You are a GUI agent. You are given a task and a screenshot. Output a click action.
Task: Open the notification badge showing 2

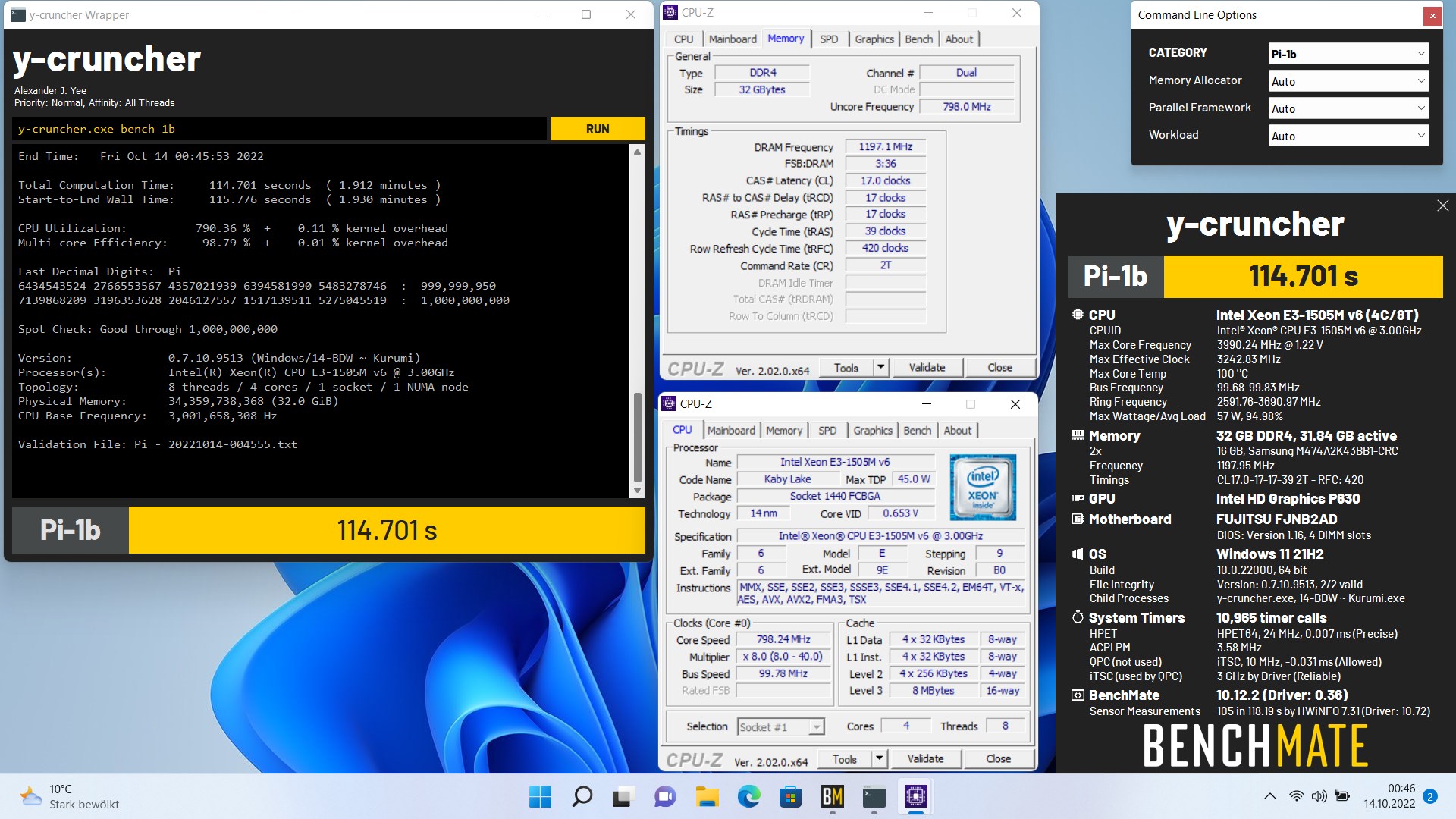1429,796
